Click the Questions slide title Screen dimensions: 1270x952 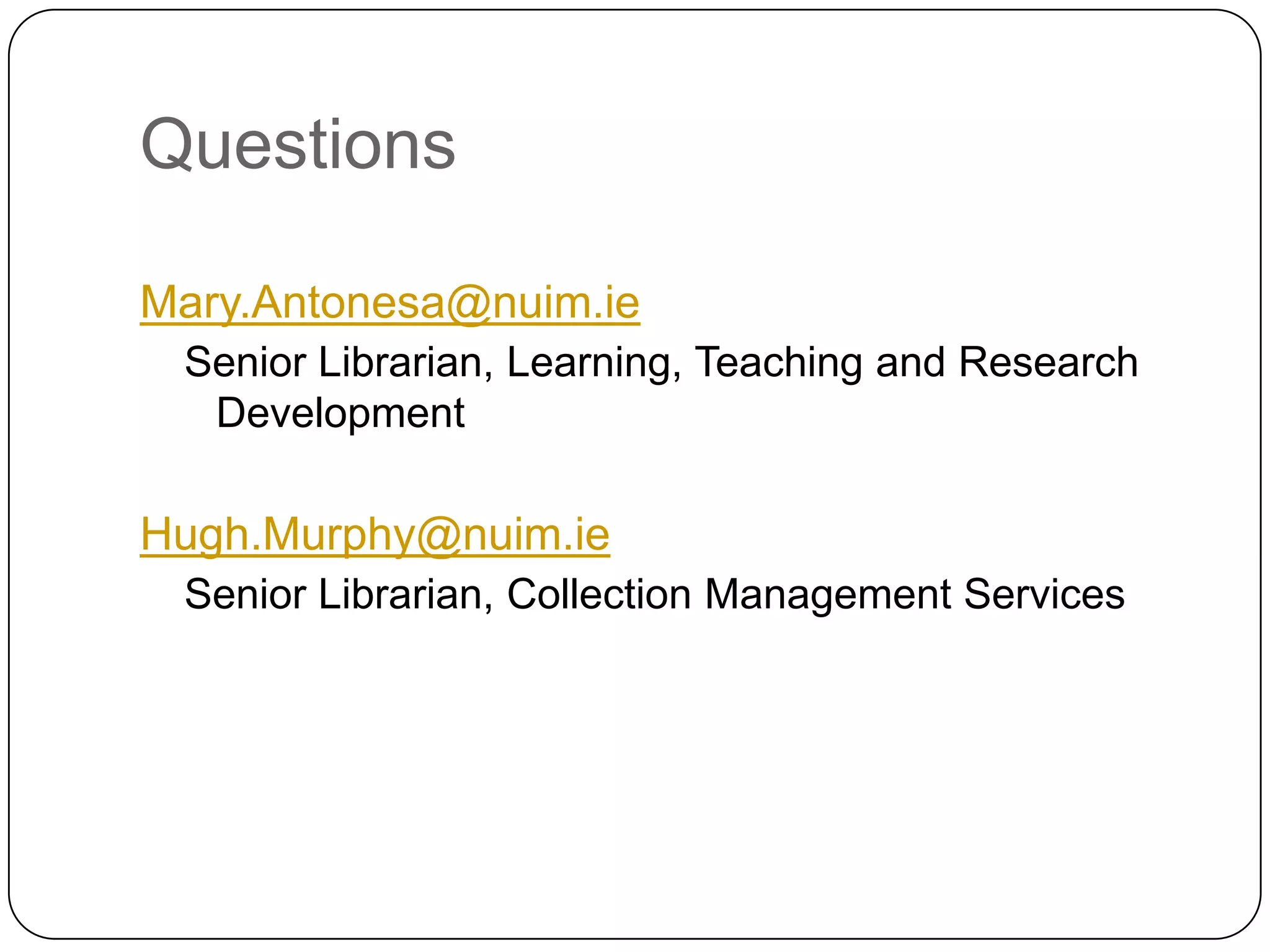point(298,144)
